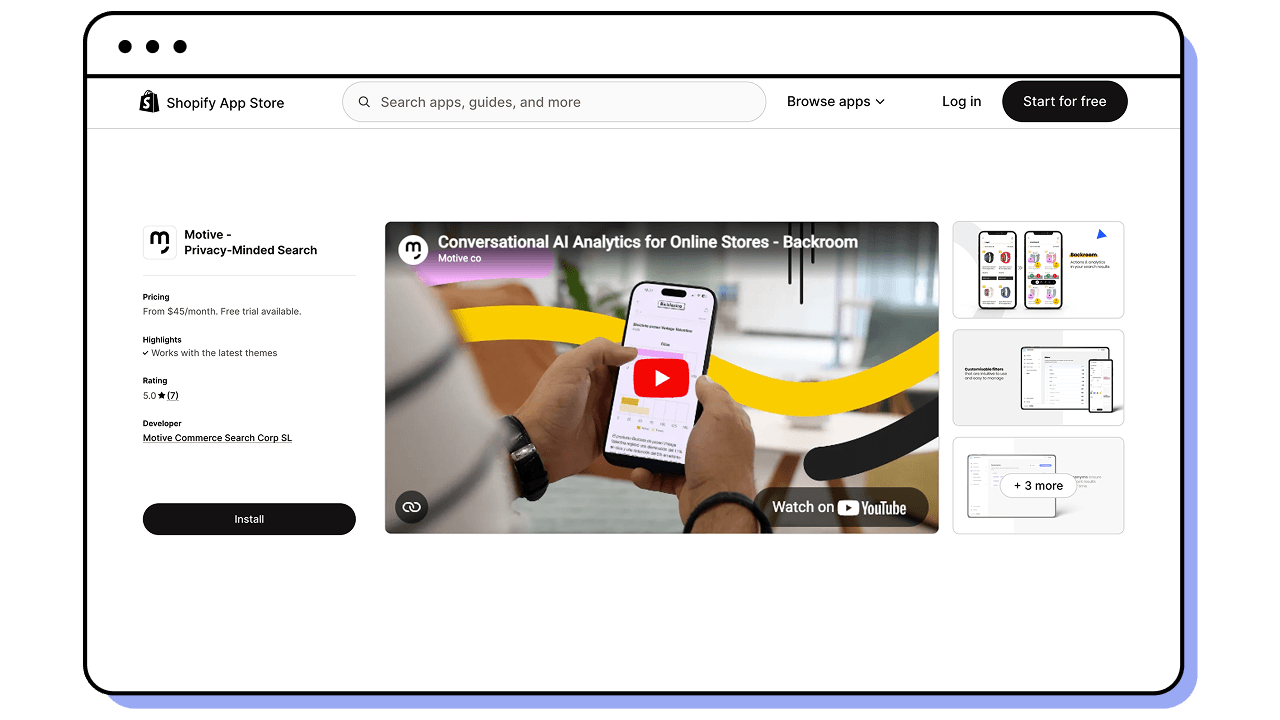The image size is (1280, 720).
Task: Click the Shopify App Store bag logo
Action: (x=148, y=101)
